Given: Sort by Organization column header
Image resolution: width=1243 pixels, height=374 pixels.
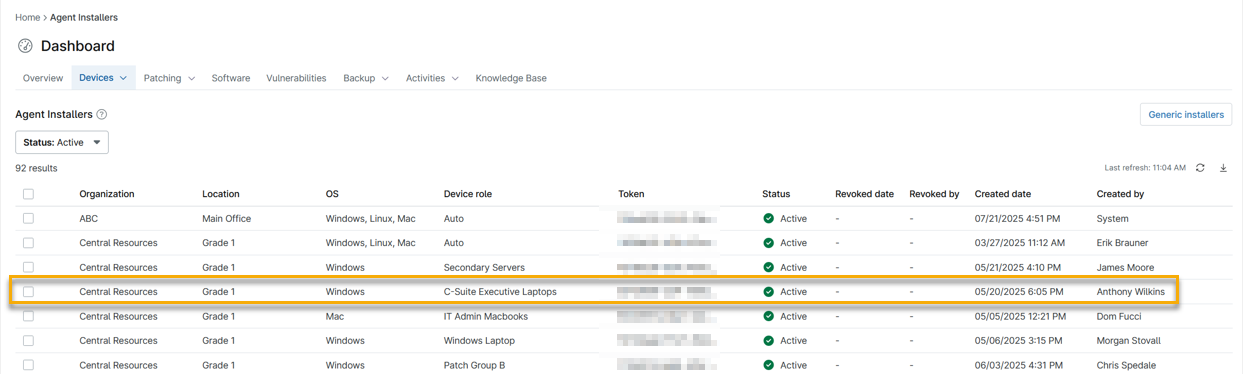Looking at the screenshot, I should point(107,194).
